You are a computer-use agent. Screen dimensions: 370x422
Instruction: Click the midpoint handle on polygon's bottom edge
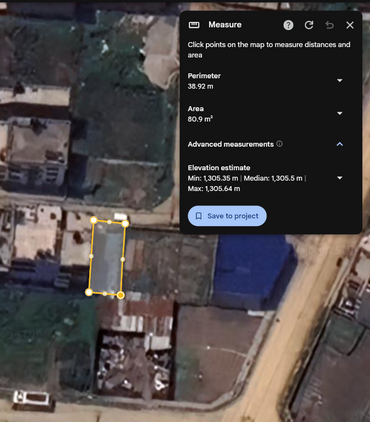[x=105, y=294]
